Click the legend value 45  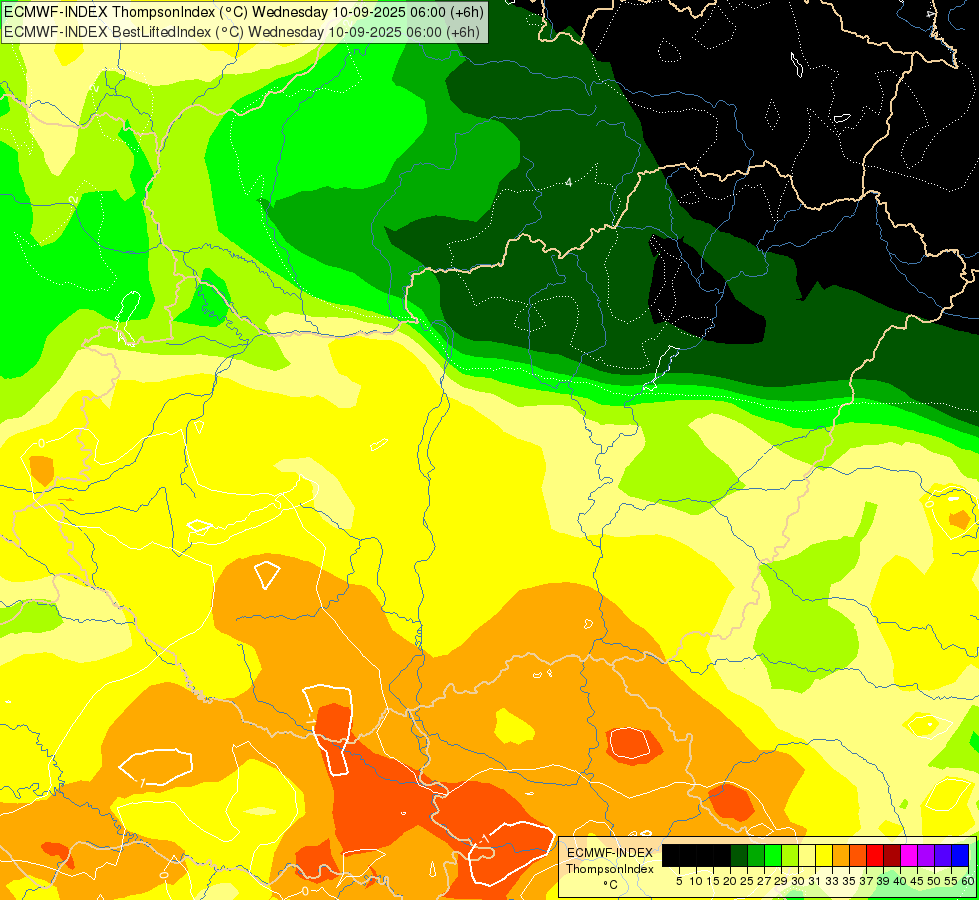click(x=917, y=881)
